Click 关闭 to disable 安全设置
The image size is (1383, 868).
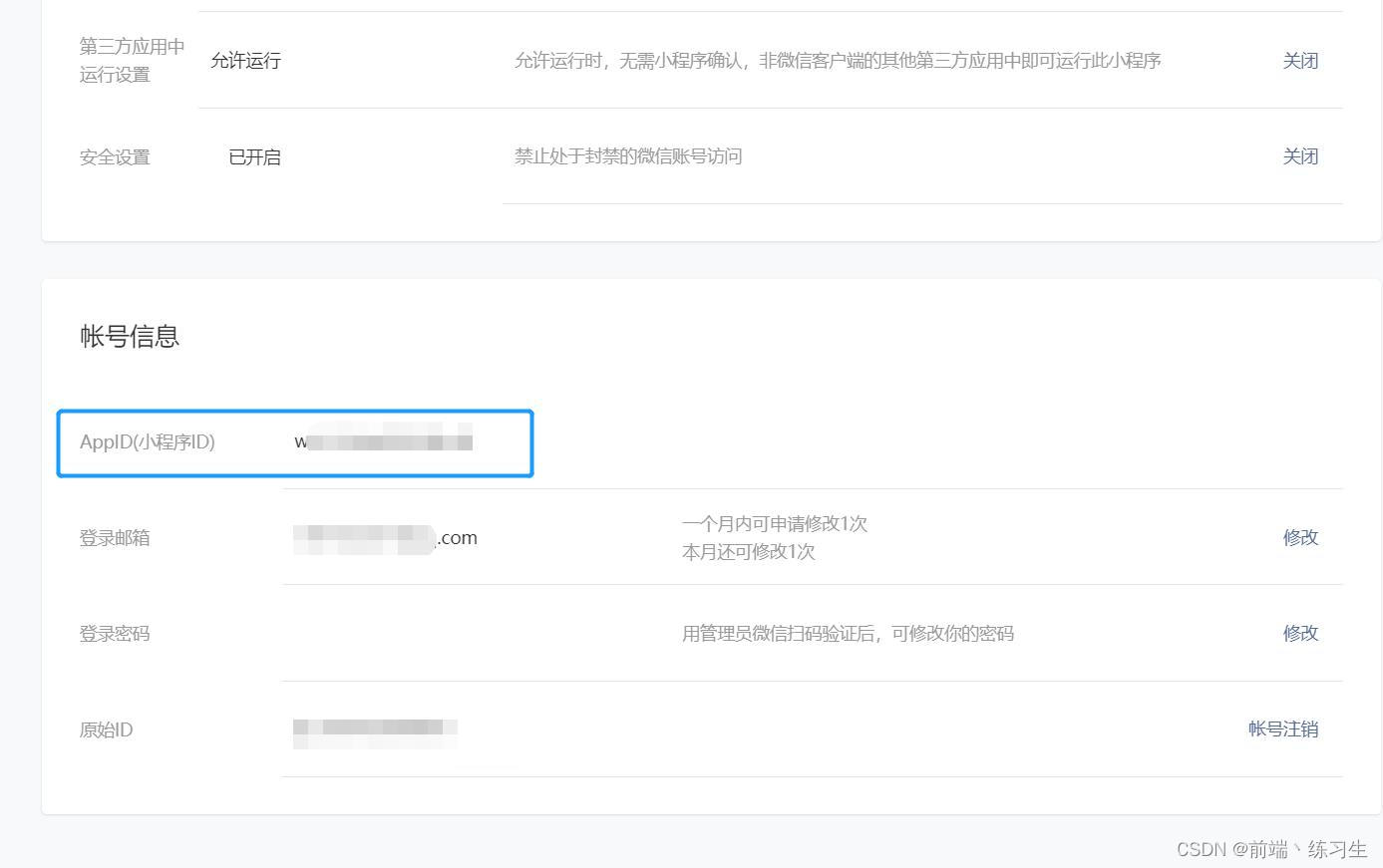coord(1300,156)
